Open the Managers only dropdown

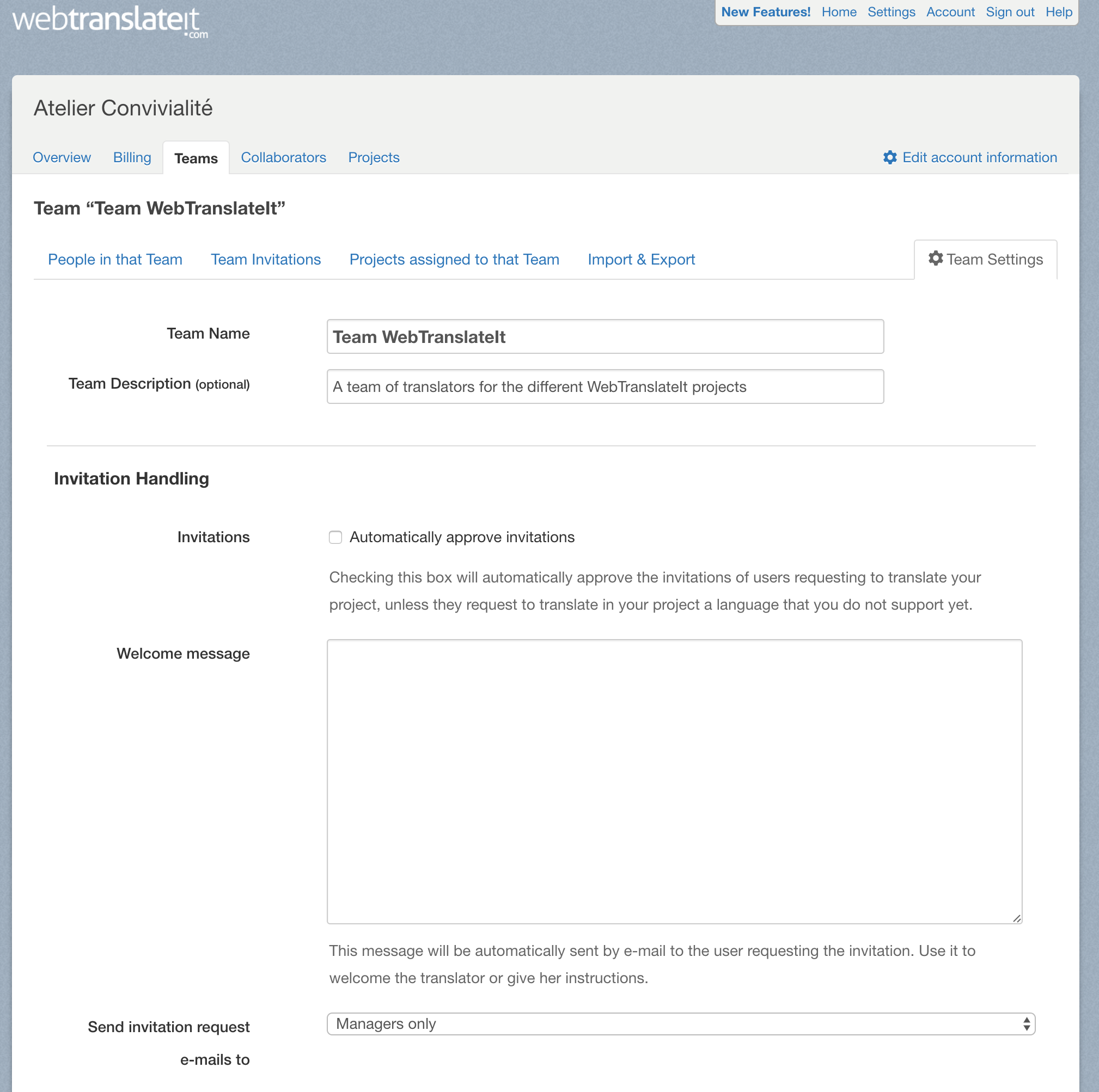coord(680,1024)
